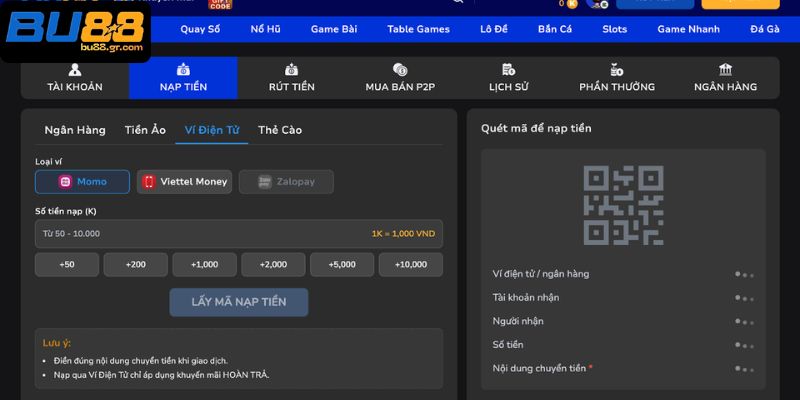This screenshot has width=800, height=400.
Task: Choose Viettel Money as wallet type
Action: pos(184,182)
